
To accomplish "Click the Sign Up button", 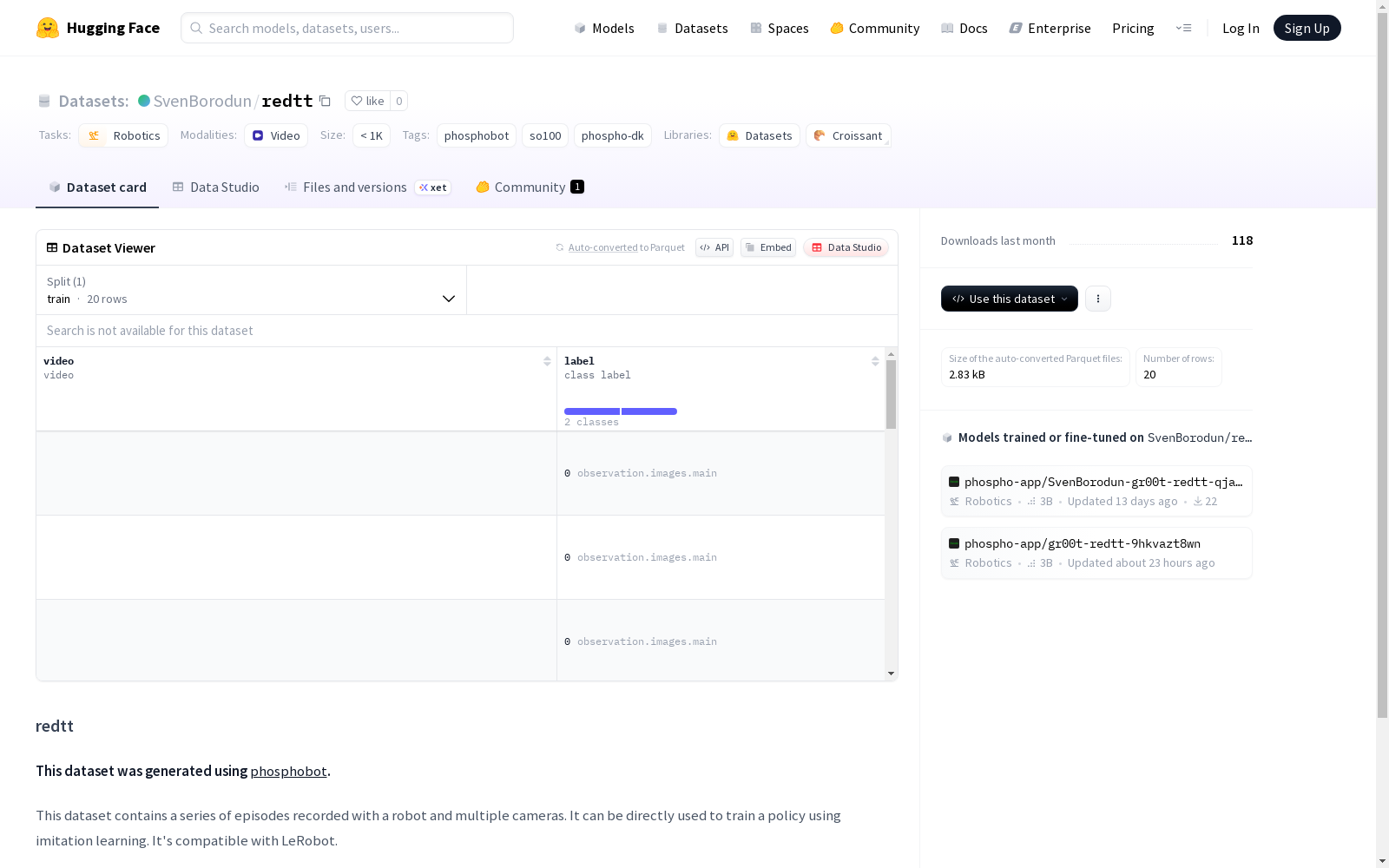I will tap(1307, 28).
